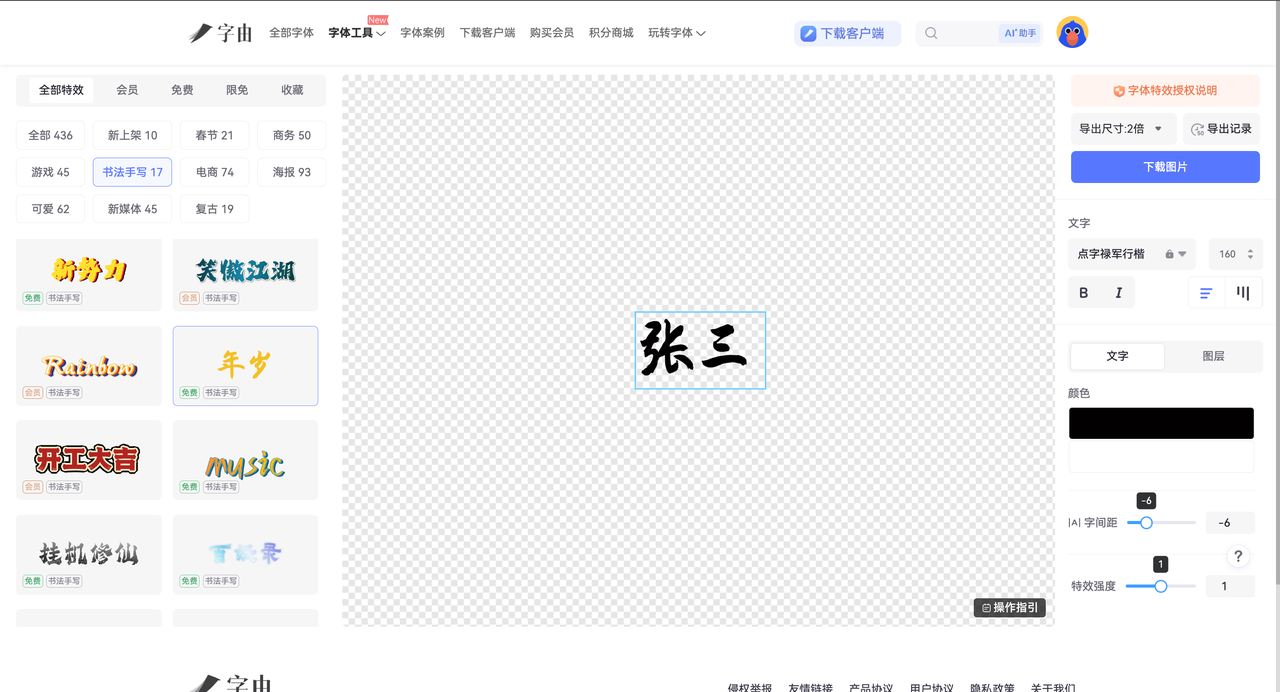Open the AI 助手 assistant

(x=1020, y=33)
